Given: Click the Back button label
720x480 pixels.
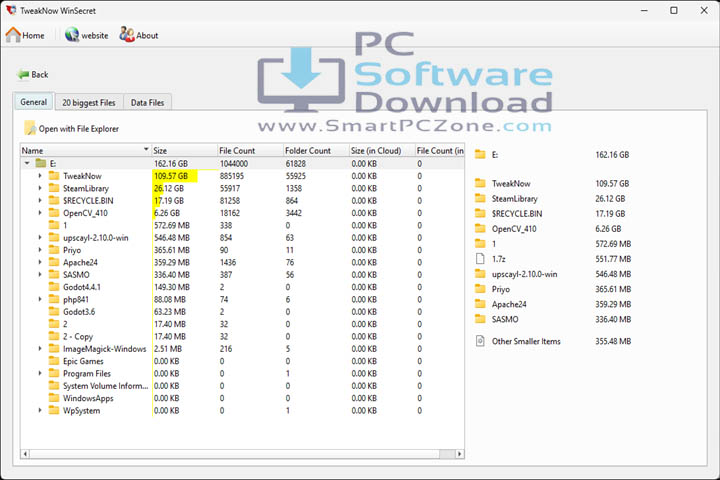Looking at the screenshot, I should 39,74.
